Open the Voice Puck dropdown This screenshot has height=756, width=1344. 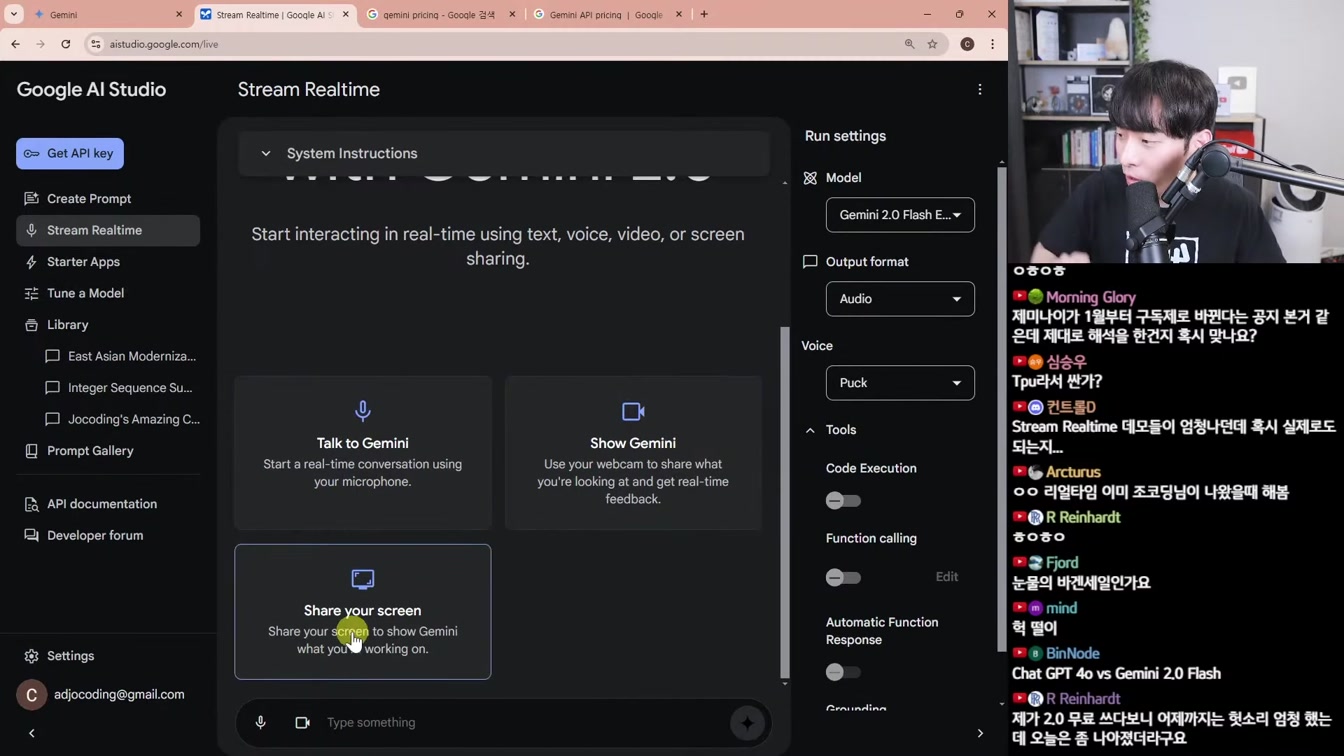point(900,383)
